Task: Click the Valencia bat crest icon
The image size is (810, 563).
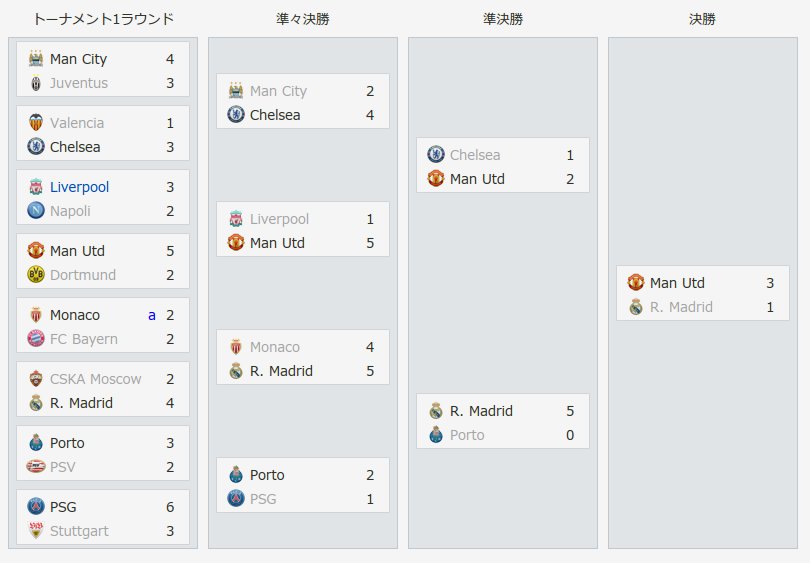Action: 36,123
